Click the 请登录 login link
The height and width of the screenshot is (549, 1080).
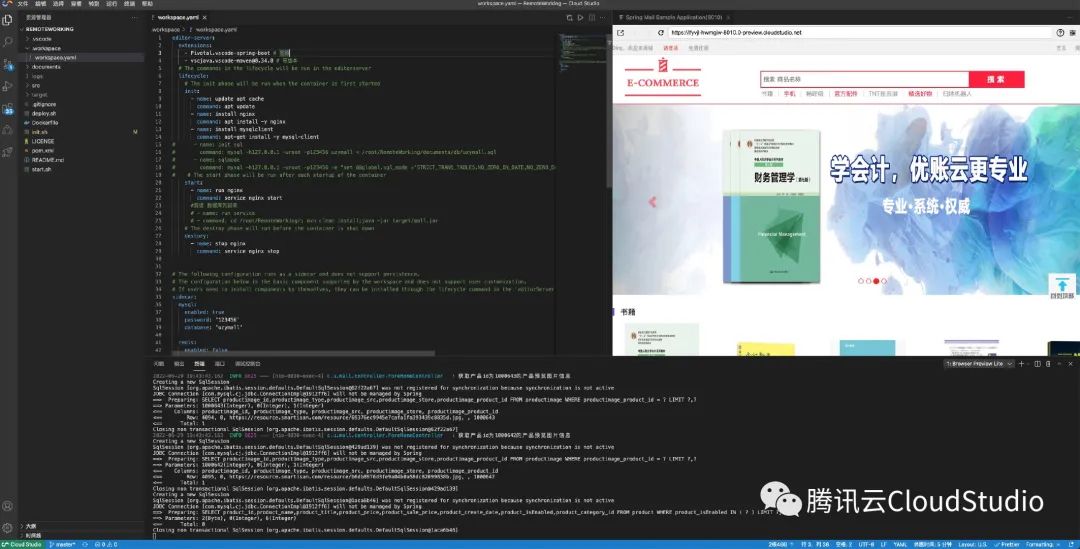[670, 48]
